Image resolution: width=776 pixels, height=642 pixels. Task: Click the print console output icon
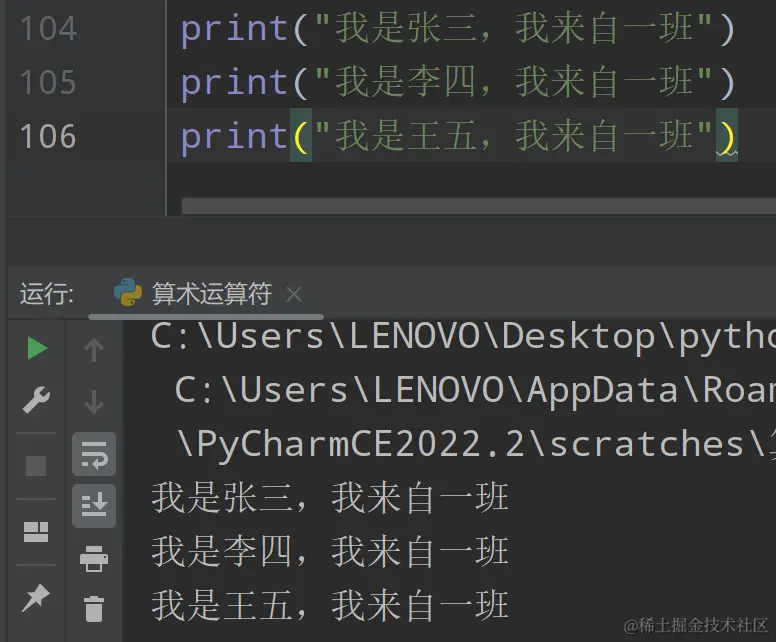tap(94, 559)
